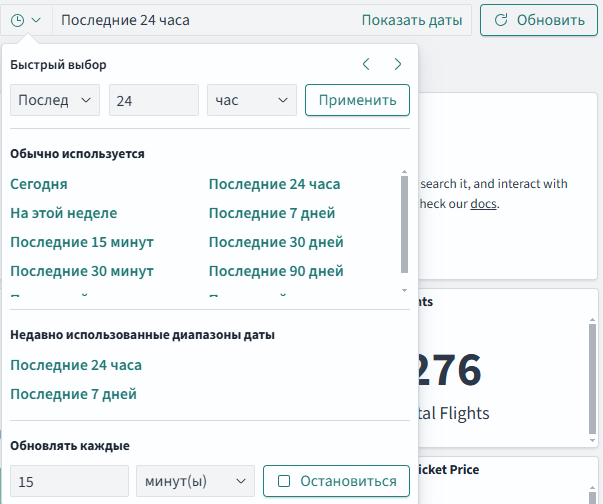The height and width of the screenshot is (504, 603).
Task: Open the Послед tense dropdown
Action: click(55, 100)
